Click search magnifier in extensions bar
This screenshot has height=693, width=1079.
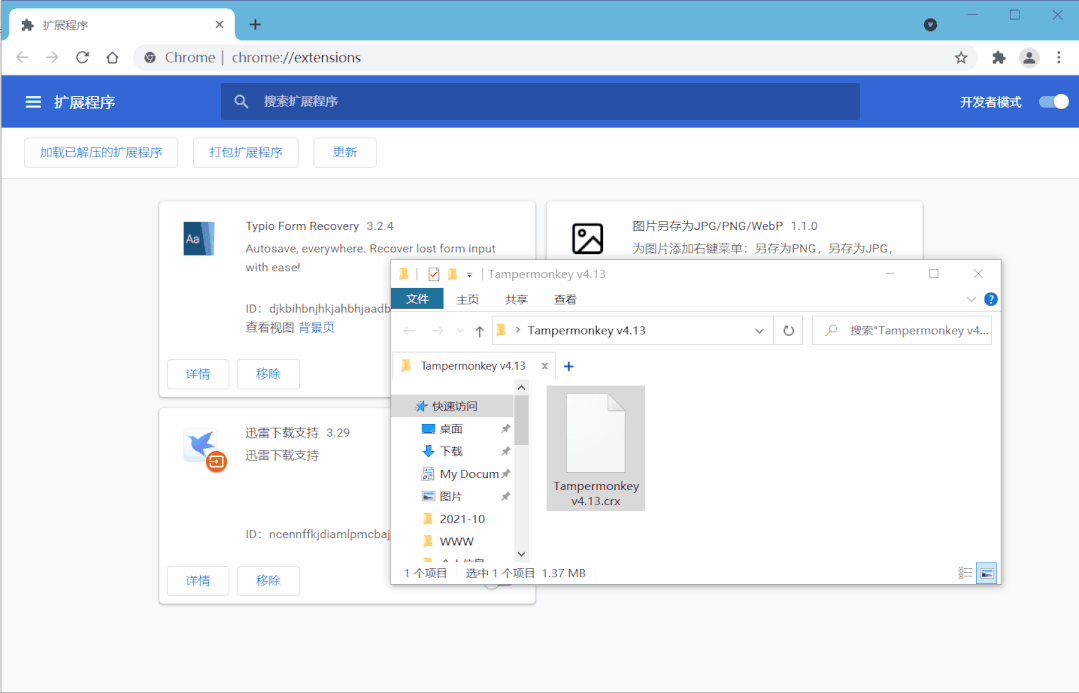pyautogui.click(x=241, y=102)
